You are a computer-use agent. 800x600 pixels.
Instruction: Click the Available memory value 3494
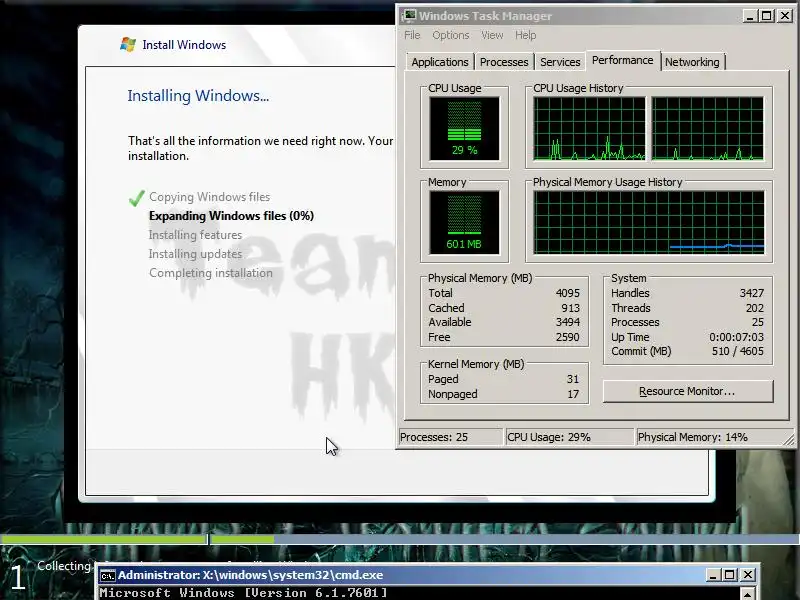point(567,322)
